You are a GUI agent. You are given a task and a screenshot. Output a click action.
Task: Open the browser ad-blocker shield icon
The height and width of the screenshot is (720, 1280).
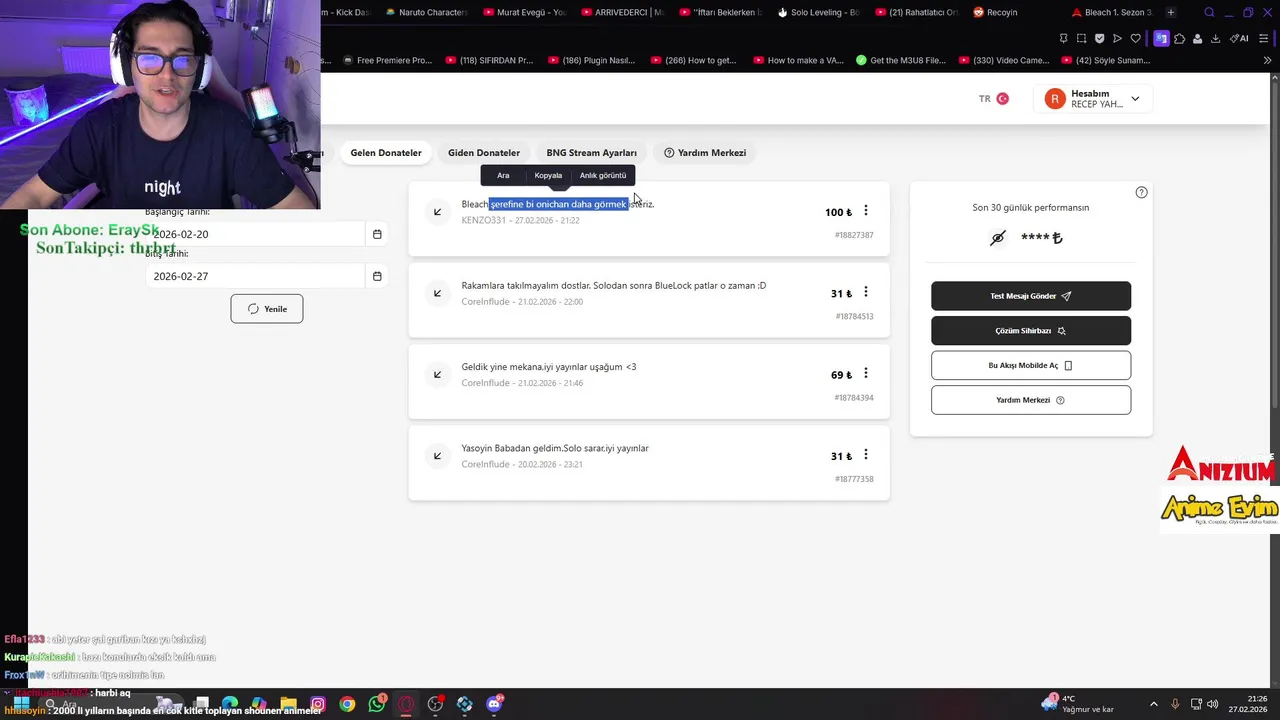click(1099, 39)
